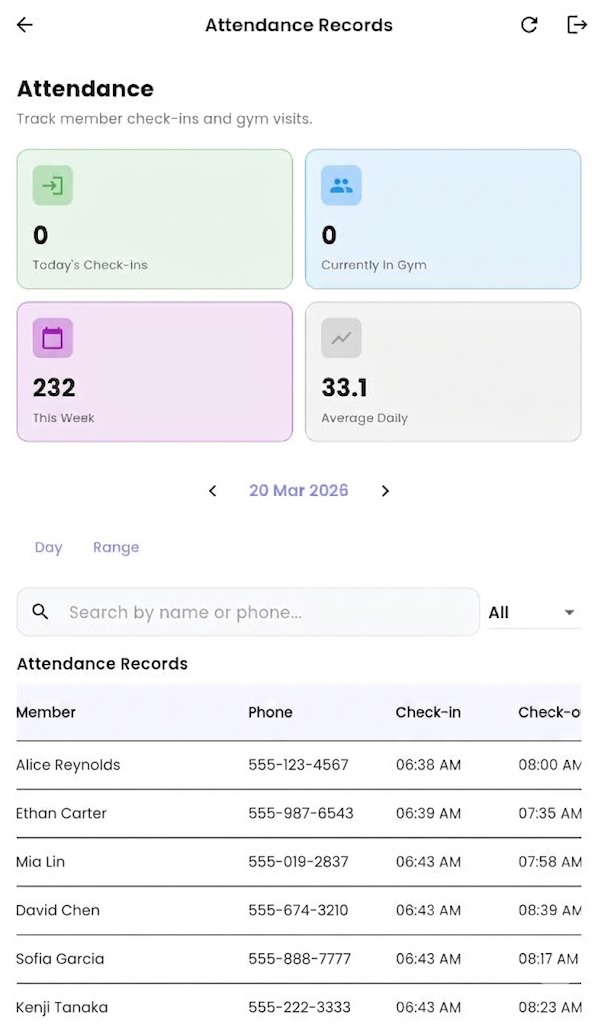Click the logout icon top right

[x=577, y=25]
